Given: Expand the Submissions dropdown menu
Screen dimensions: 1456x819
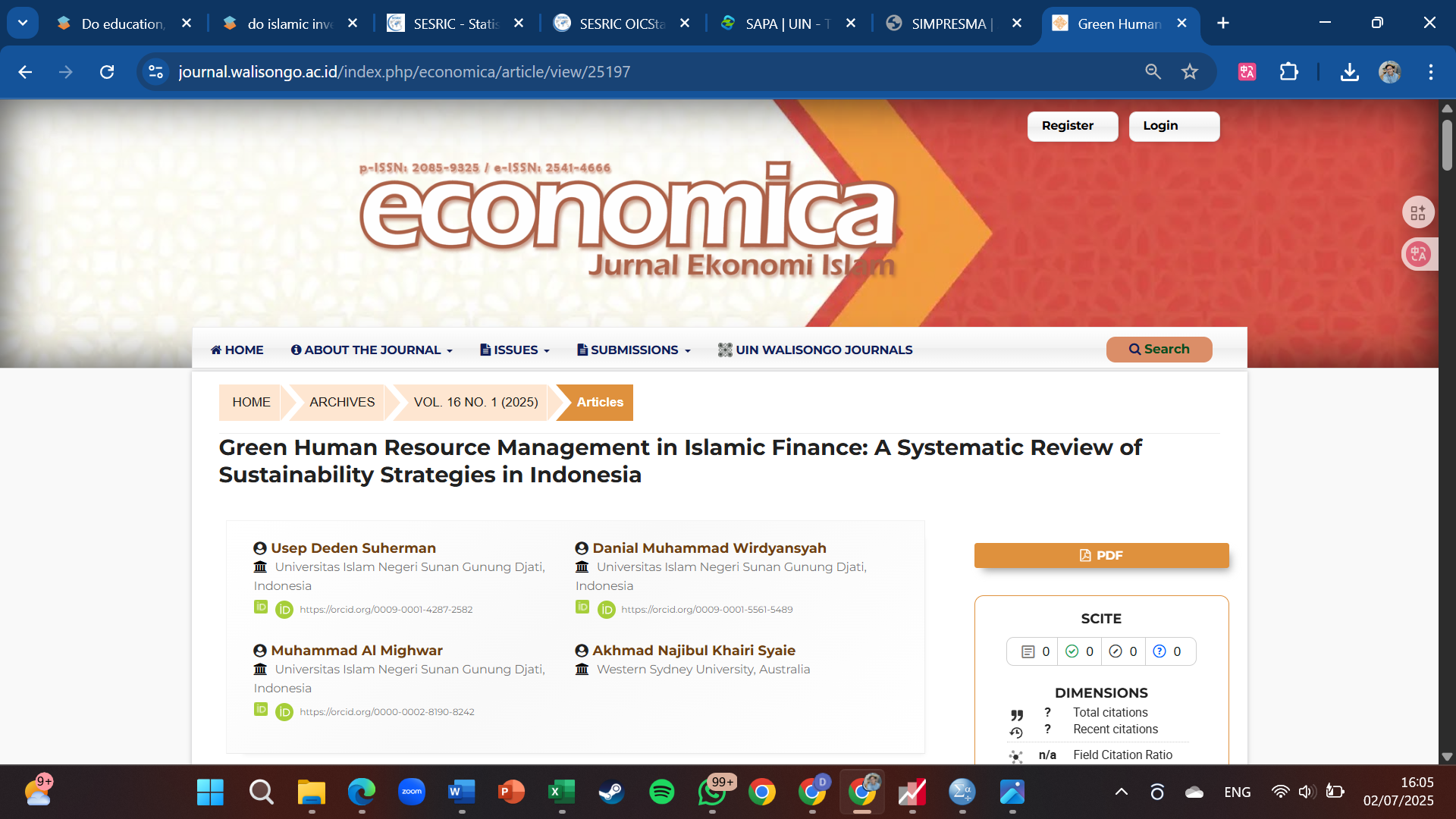Looking at the screenshot, I should [634, 350].
